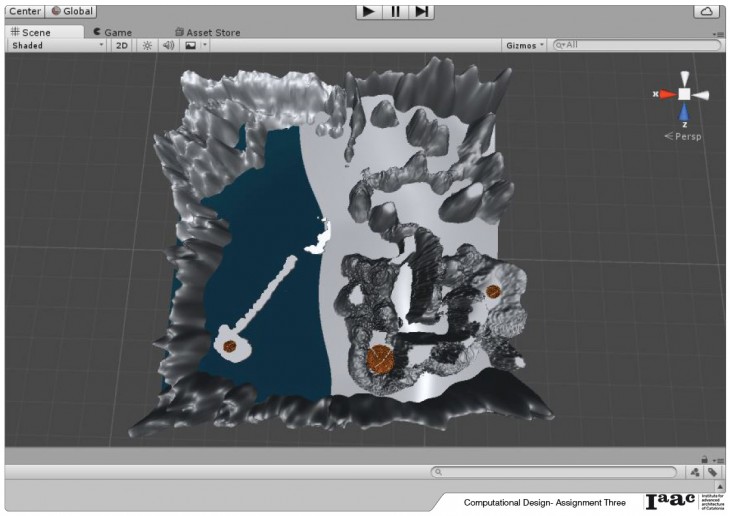Viewport: 730px width, 516px height.
Task: Toggle scene lighting sun icon
Action: pyautogui.click(x=147, y=45)
